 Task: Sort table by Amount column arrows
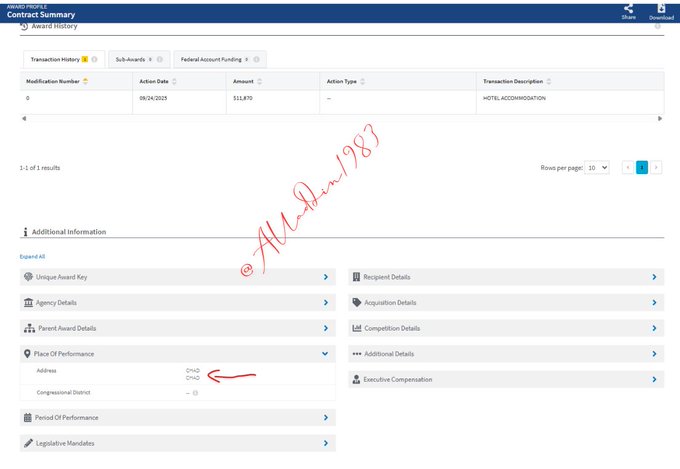pos(260,81)
